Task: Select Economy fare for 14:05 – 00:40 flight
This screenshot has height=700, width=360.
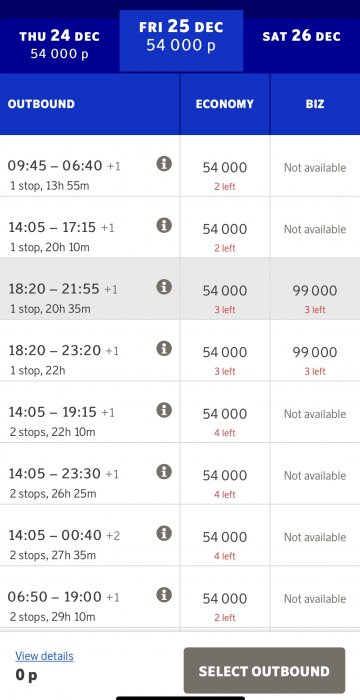Action: (x=225, y=535)
